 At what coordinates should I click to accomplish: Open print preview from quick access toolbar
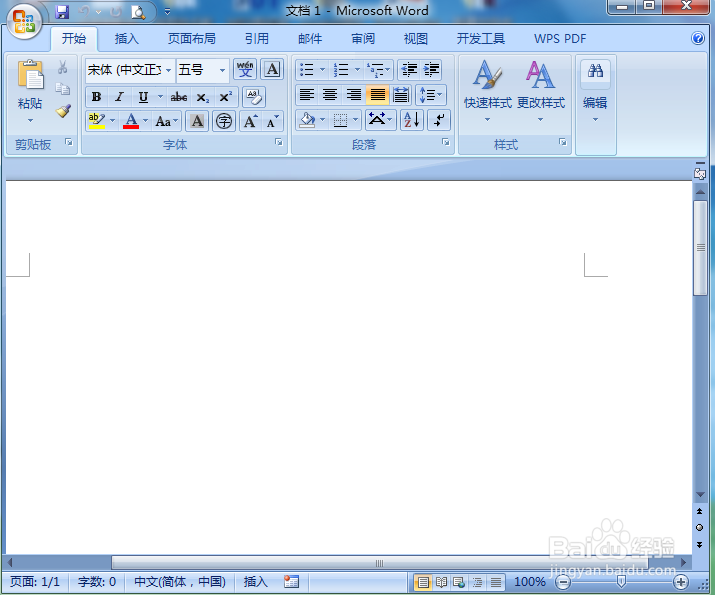tap(138, 12)
